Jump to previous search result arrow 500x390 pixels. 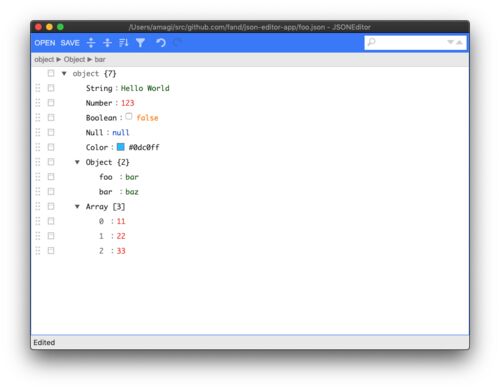459,42
